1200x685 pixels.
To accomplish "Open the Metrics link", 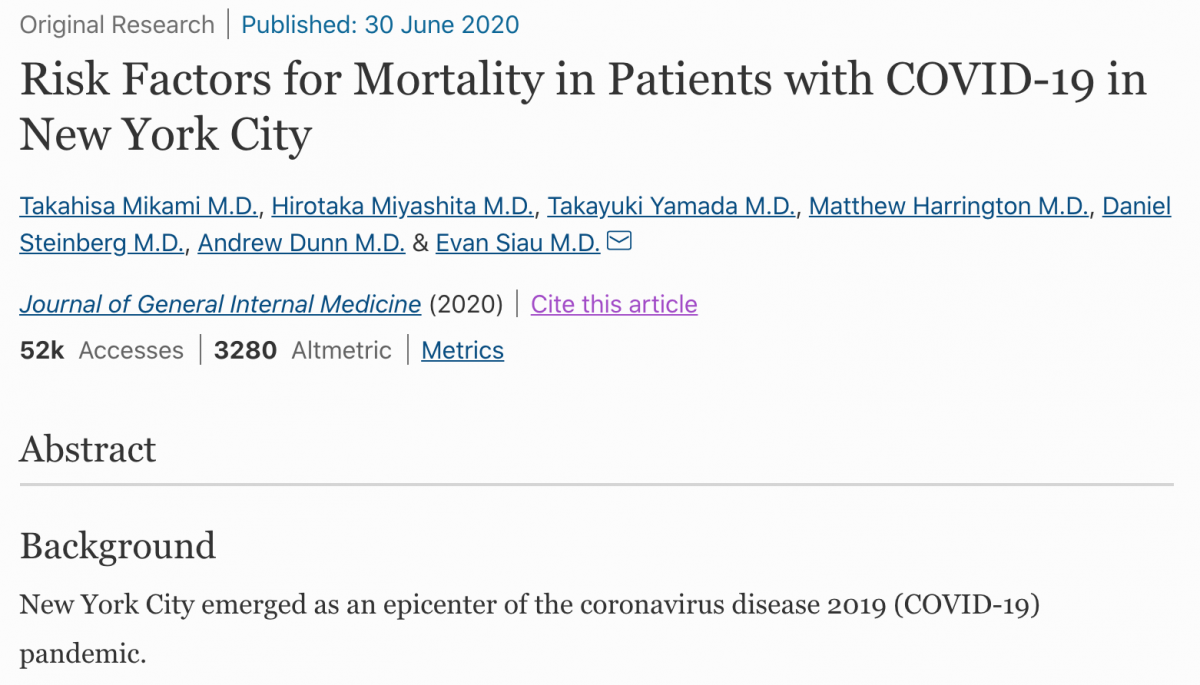I will tap(462, 350).
